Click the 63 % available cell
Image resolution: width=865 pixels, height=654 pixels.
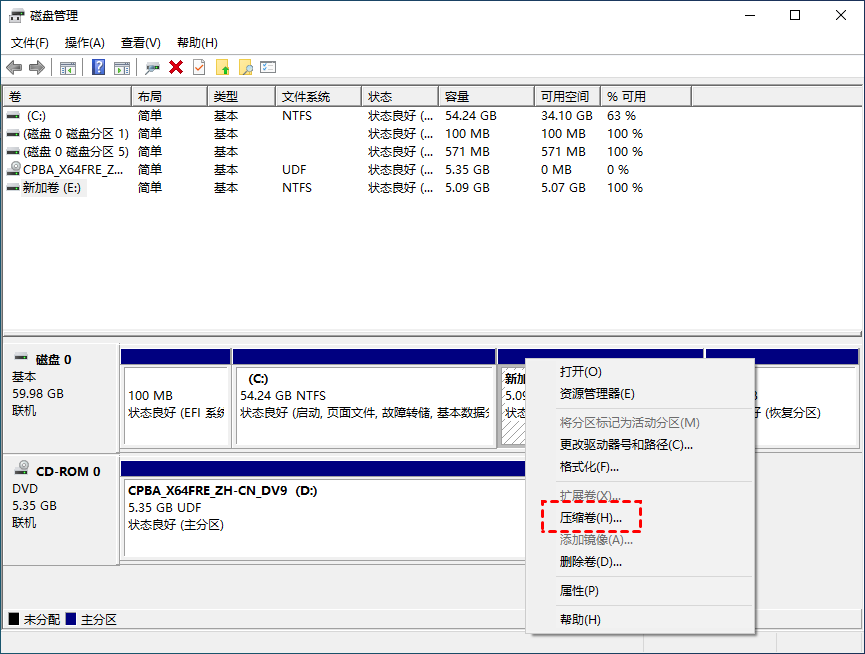click(x=621, y=116)
